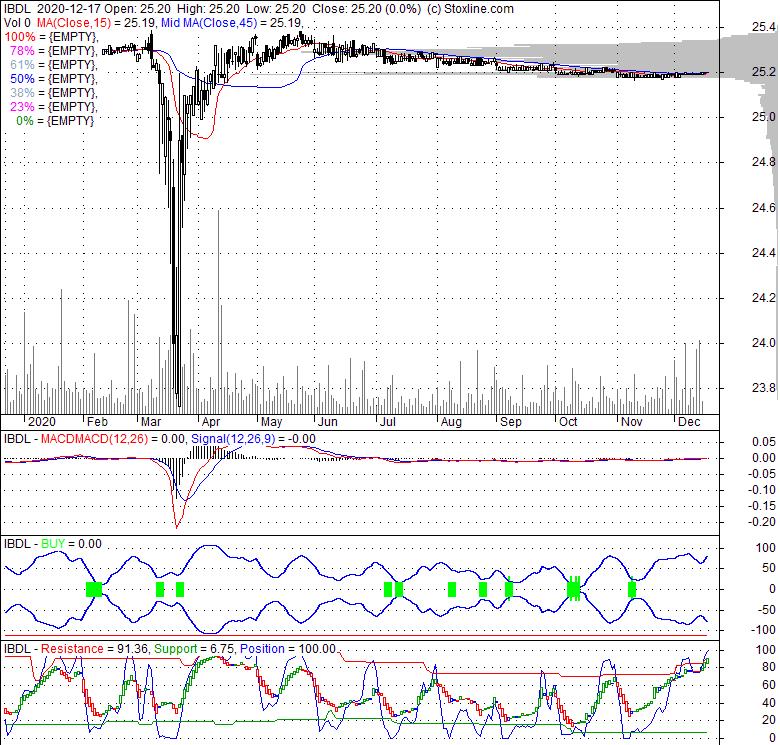Click the wide green buy-signal marker in February
This screenshot has width=780, height=745.
pos(94,590)
